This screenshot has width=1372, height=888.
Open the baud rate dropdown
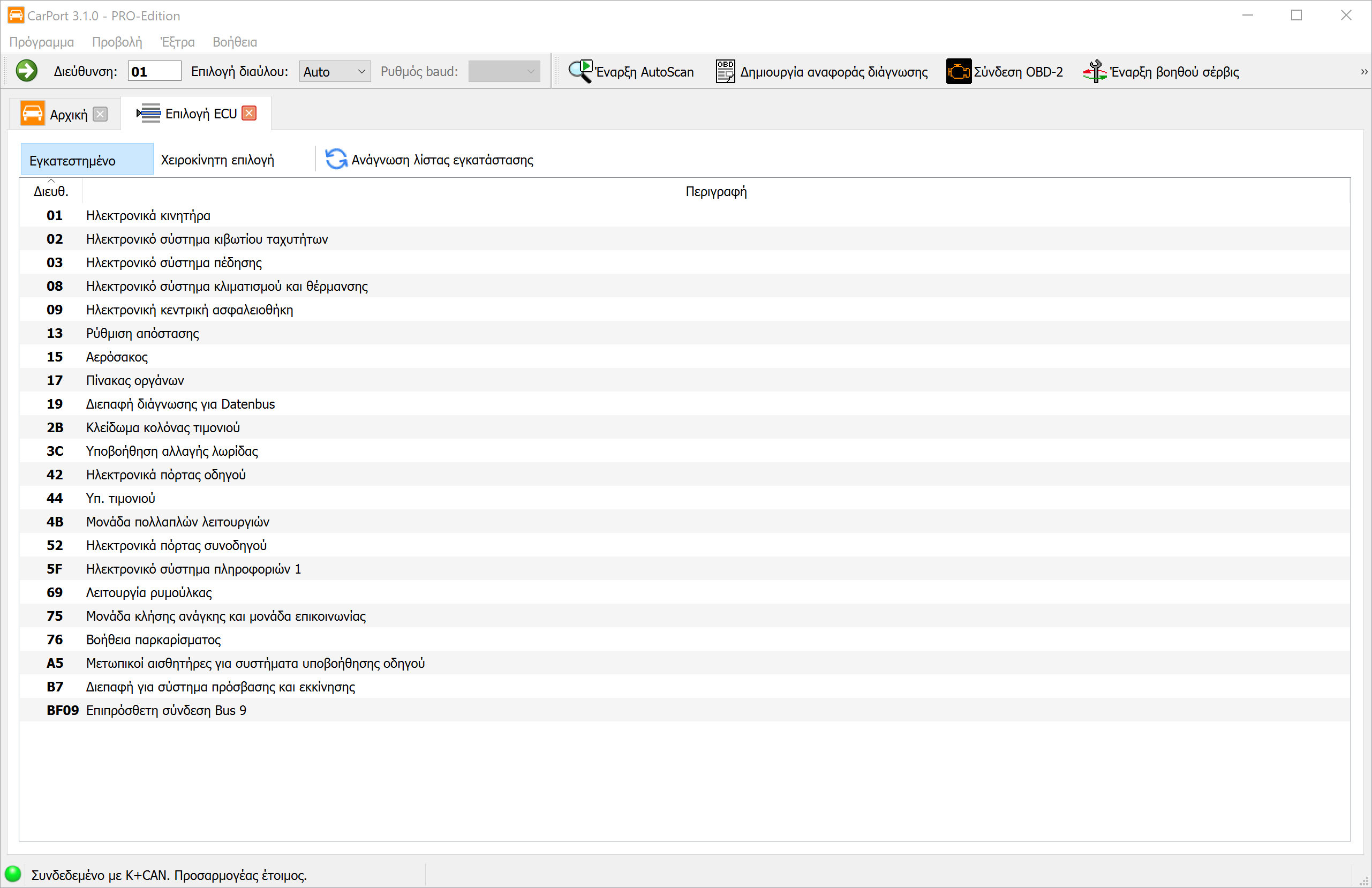tap(504, 72)
